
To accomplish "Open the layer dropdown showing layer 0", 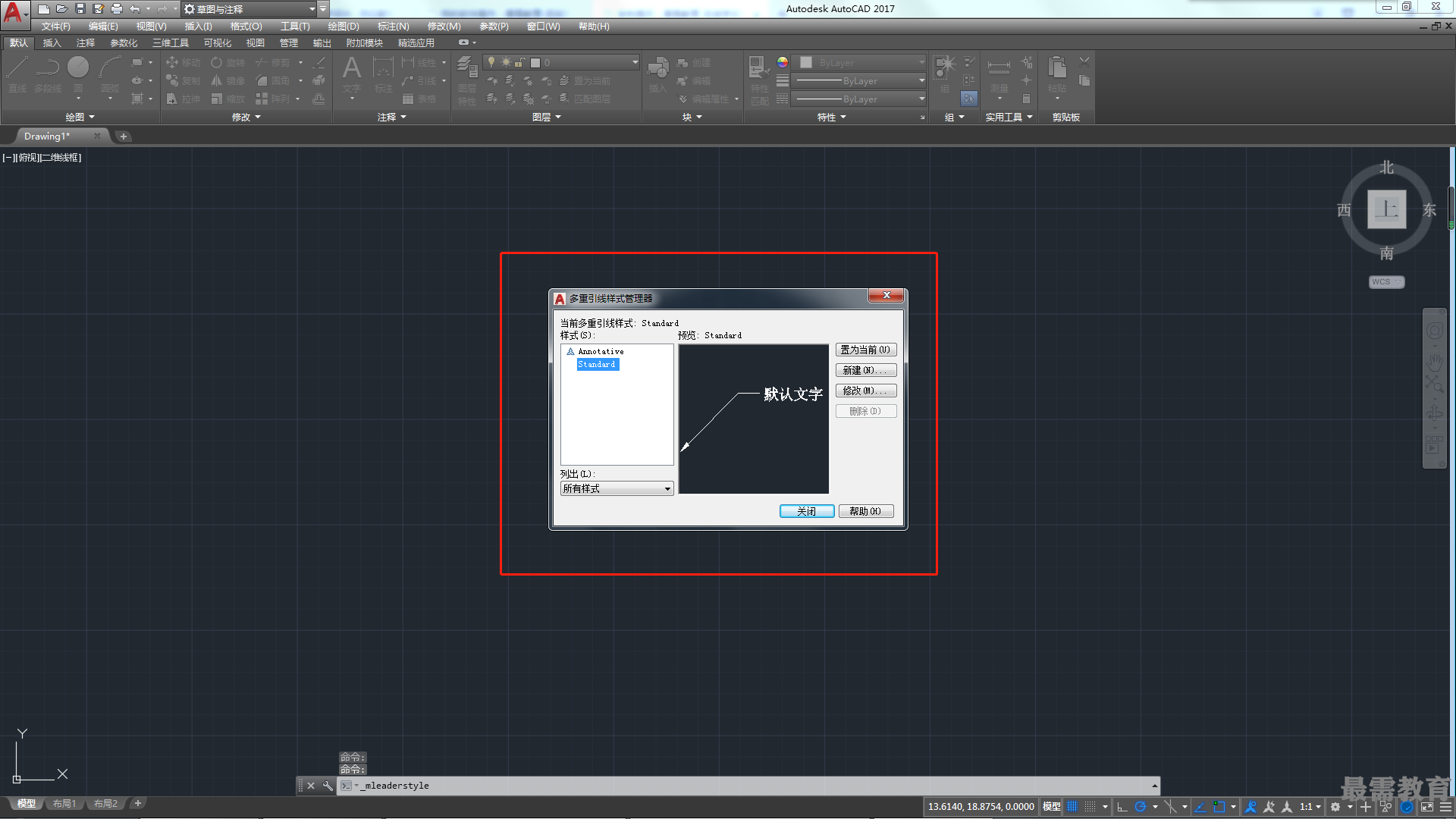I will coord(561,62).
